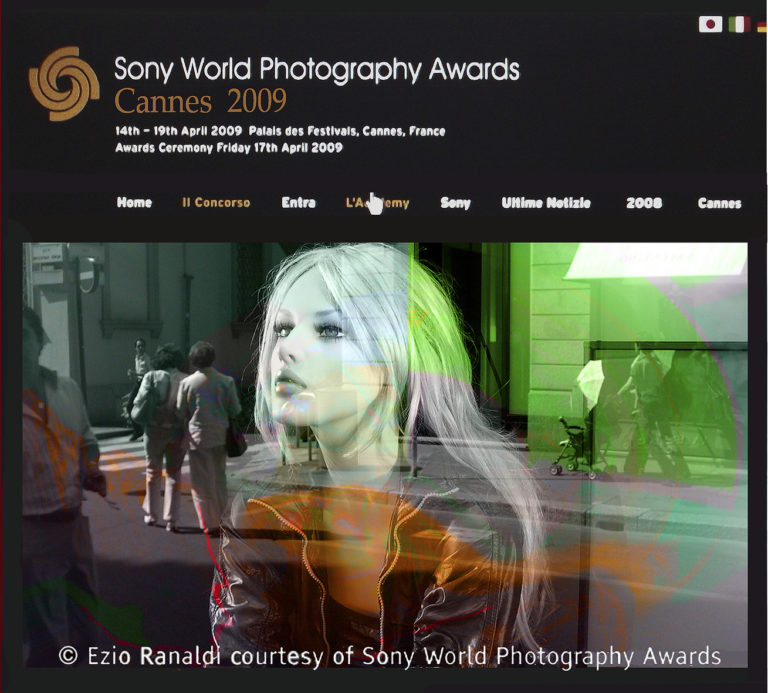The width and height of the screenshot is (768, 693).
Task: Go to the L'Academy section
Action: (377, 203)
